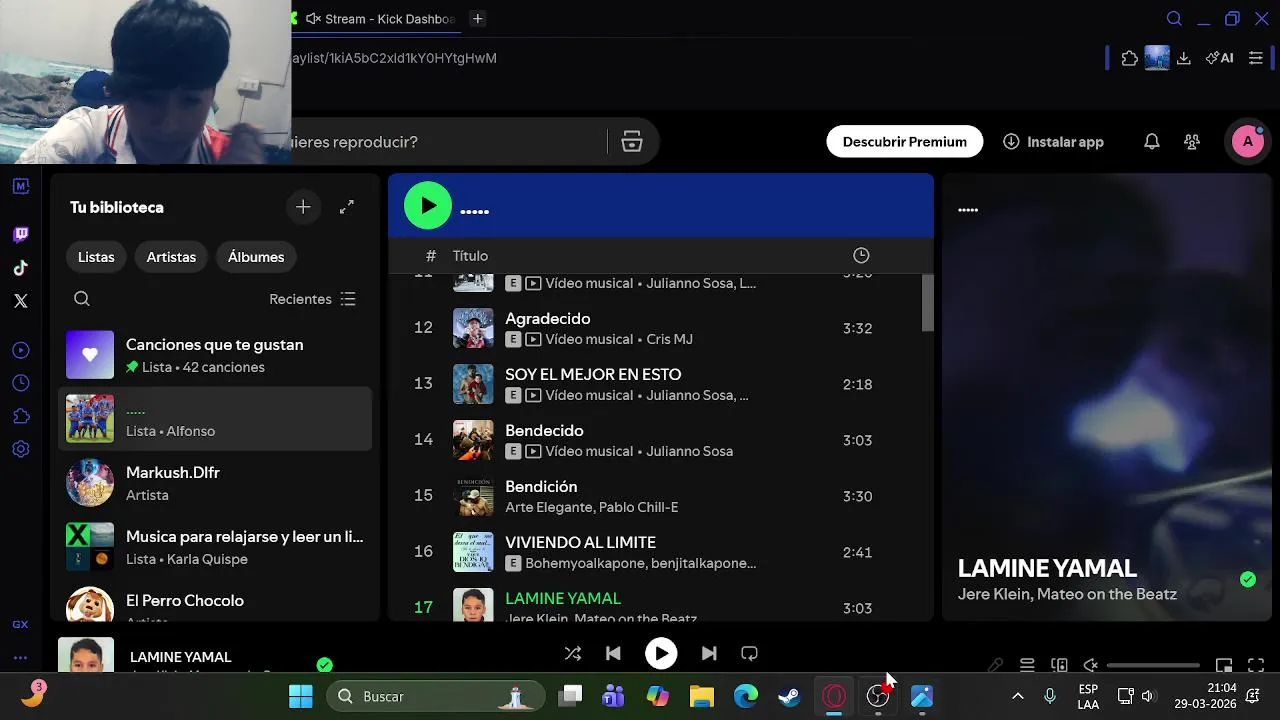
Task: Show hidden system tray icons chevron
Action: [1018, 696]
